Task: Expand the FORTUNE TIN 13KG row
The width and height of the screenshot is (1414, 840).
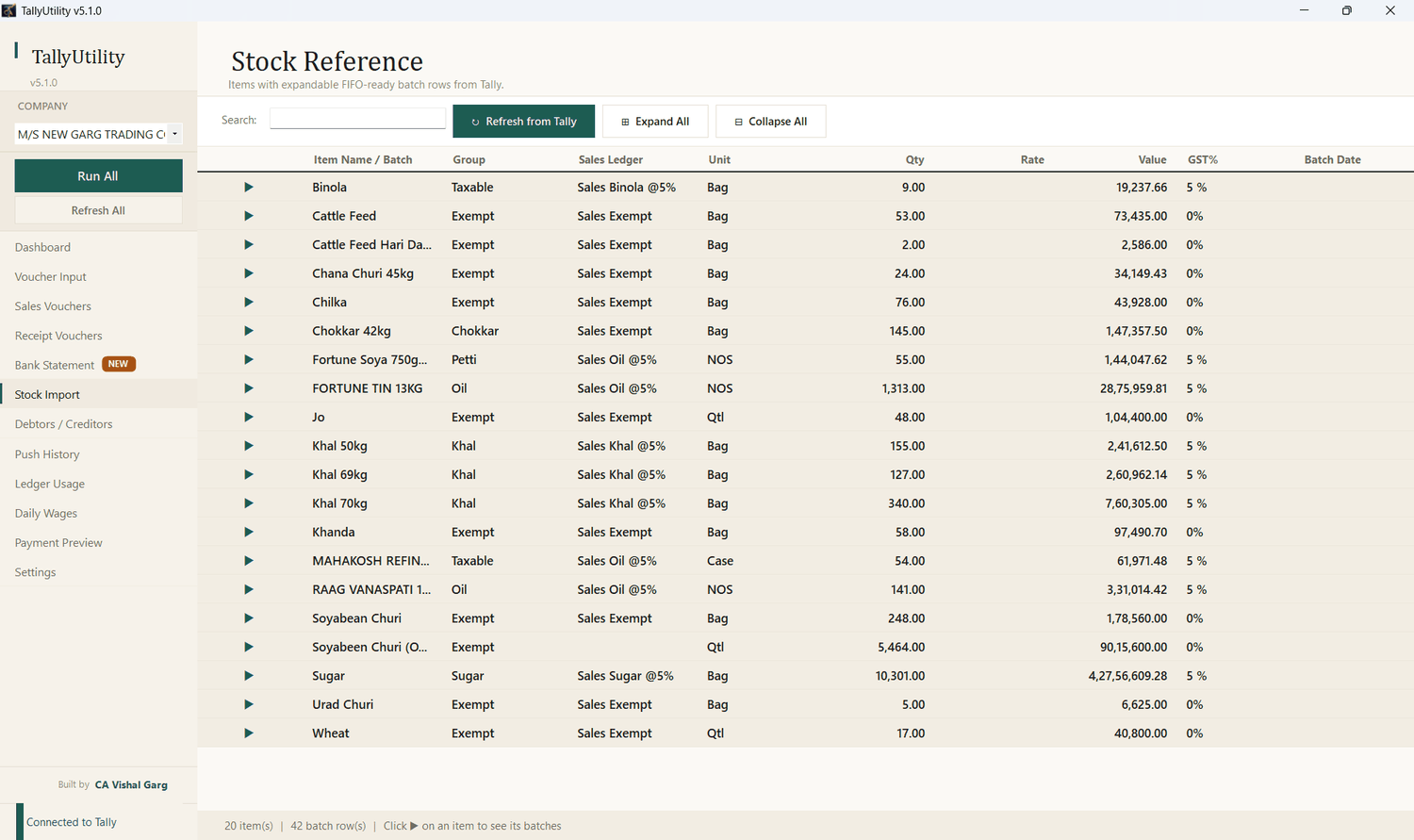Action: (249, 388)
